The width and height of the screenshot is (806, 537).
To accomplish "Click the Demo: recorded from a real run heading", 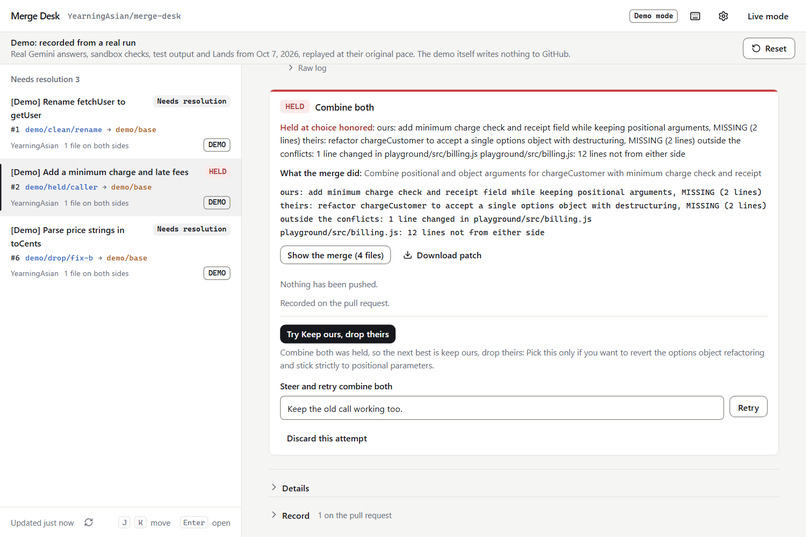I will 73,43.
